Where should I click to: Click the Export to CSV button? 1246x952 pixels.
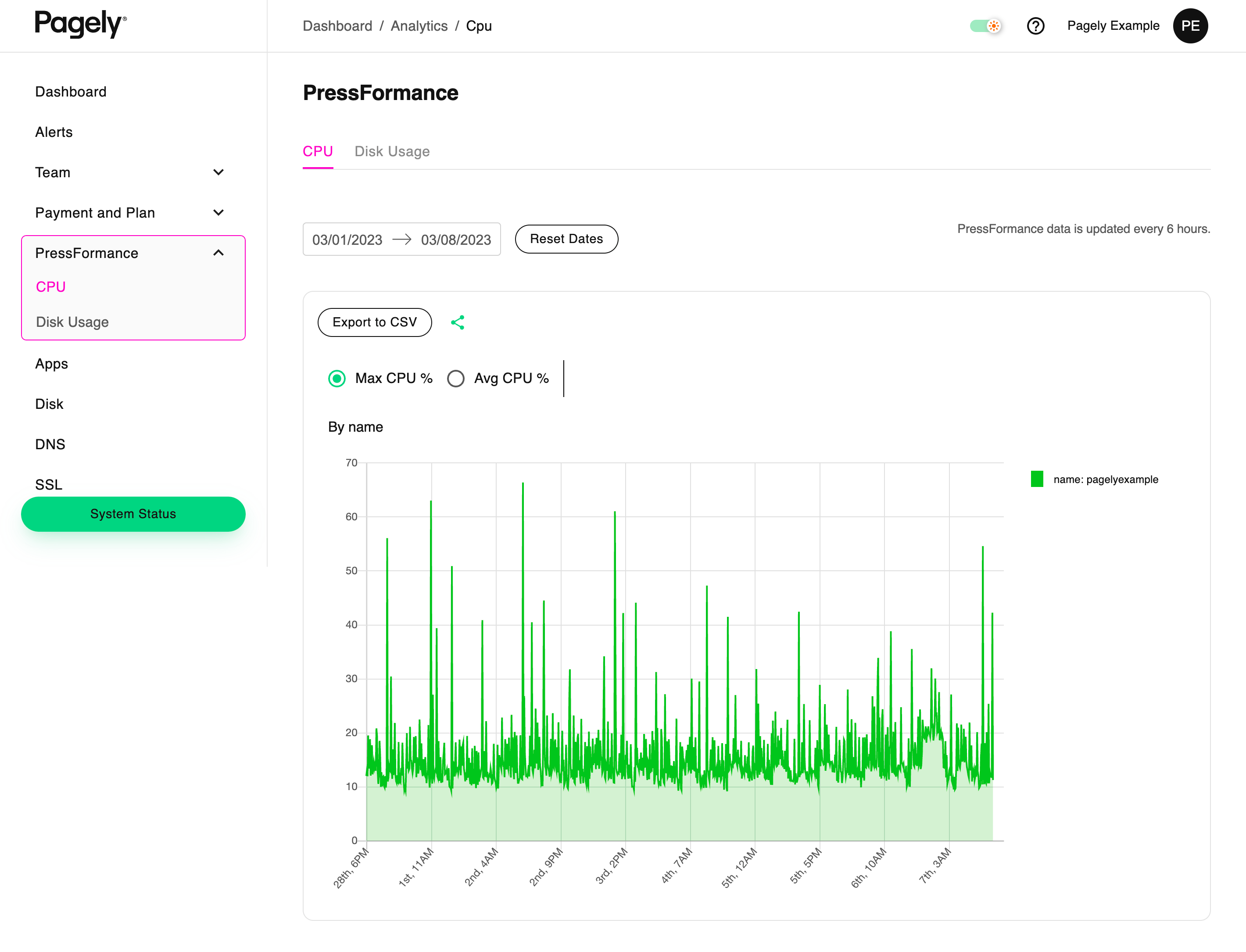click(375, 322)
